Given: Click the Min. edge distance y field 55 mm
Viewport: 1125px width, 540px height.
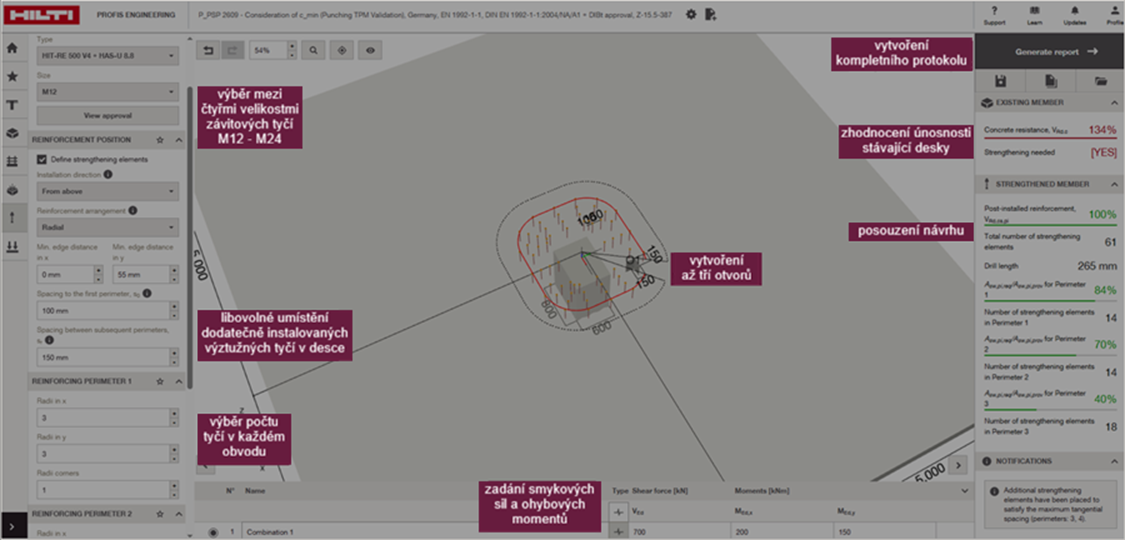Looking at the screenshot, I should pos(141,275).
